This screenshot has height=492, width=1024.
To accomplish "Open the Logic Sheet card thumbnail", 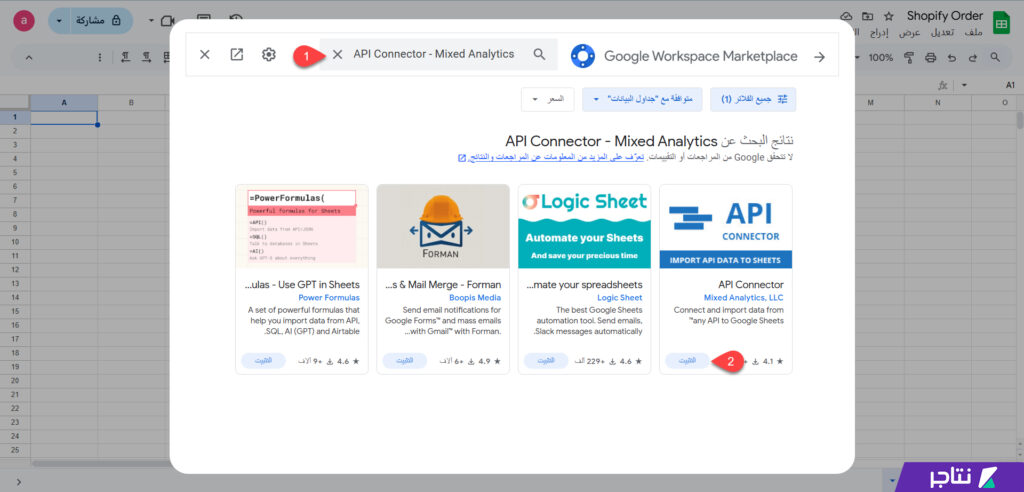I will click(584, 226).
